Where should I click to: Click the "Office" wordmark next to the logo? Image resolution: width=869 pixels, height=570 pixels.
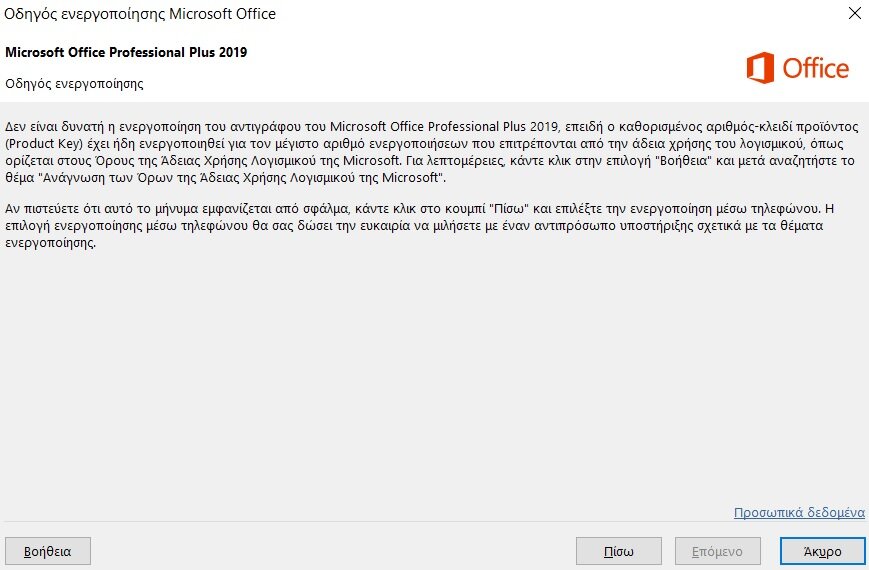[815, 68]
